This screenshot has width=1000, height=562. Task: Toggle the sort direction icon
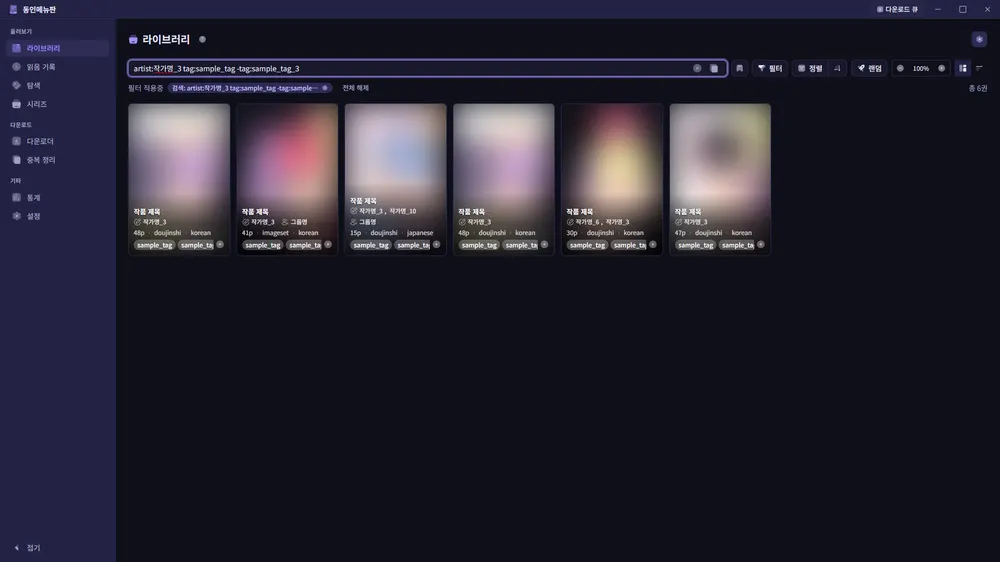[837, 68]
